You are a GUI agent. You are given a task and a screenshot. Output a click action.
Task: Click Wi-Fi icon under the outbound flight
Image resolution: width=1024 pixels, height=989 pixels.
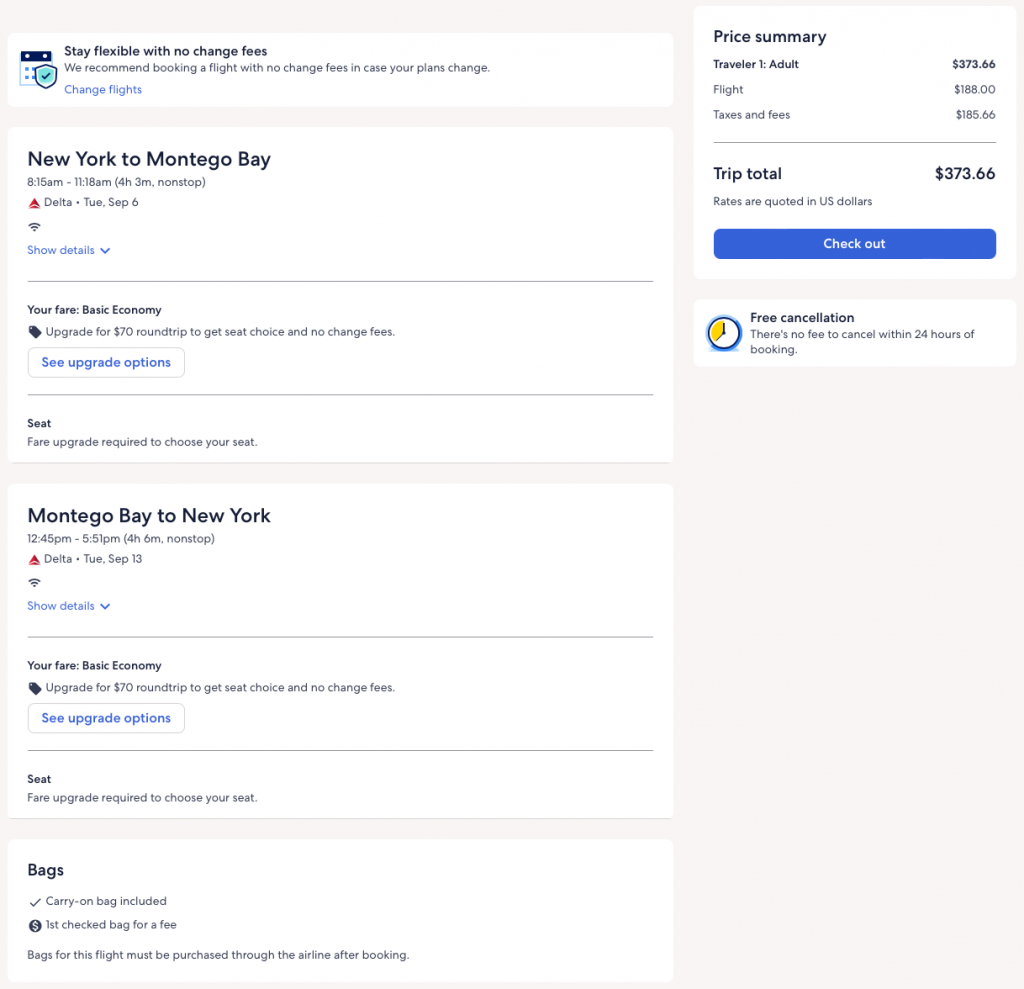(34, 227)
